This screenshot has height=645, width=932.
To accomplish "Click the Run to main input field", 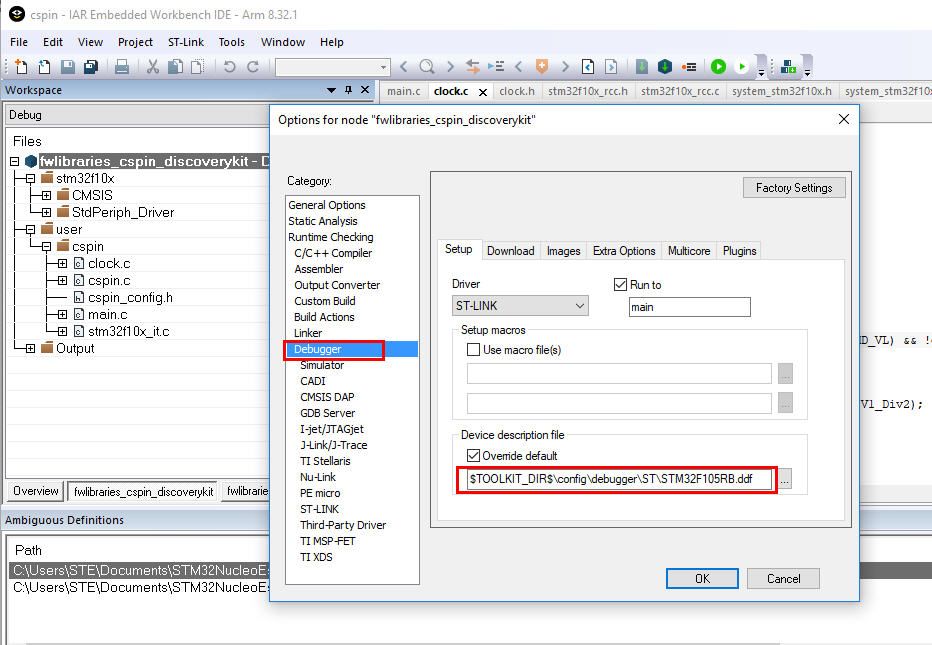I will (x=689, y=307).
